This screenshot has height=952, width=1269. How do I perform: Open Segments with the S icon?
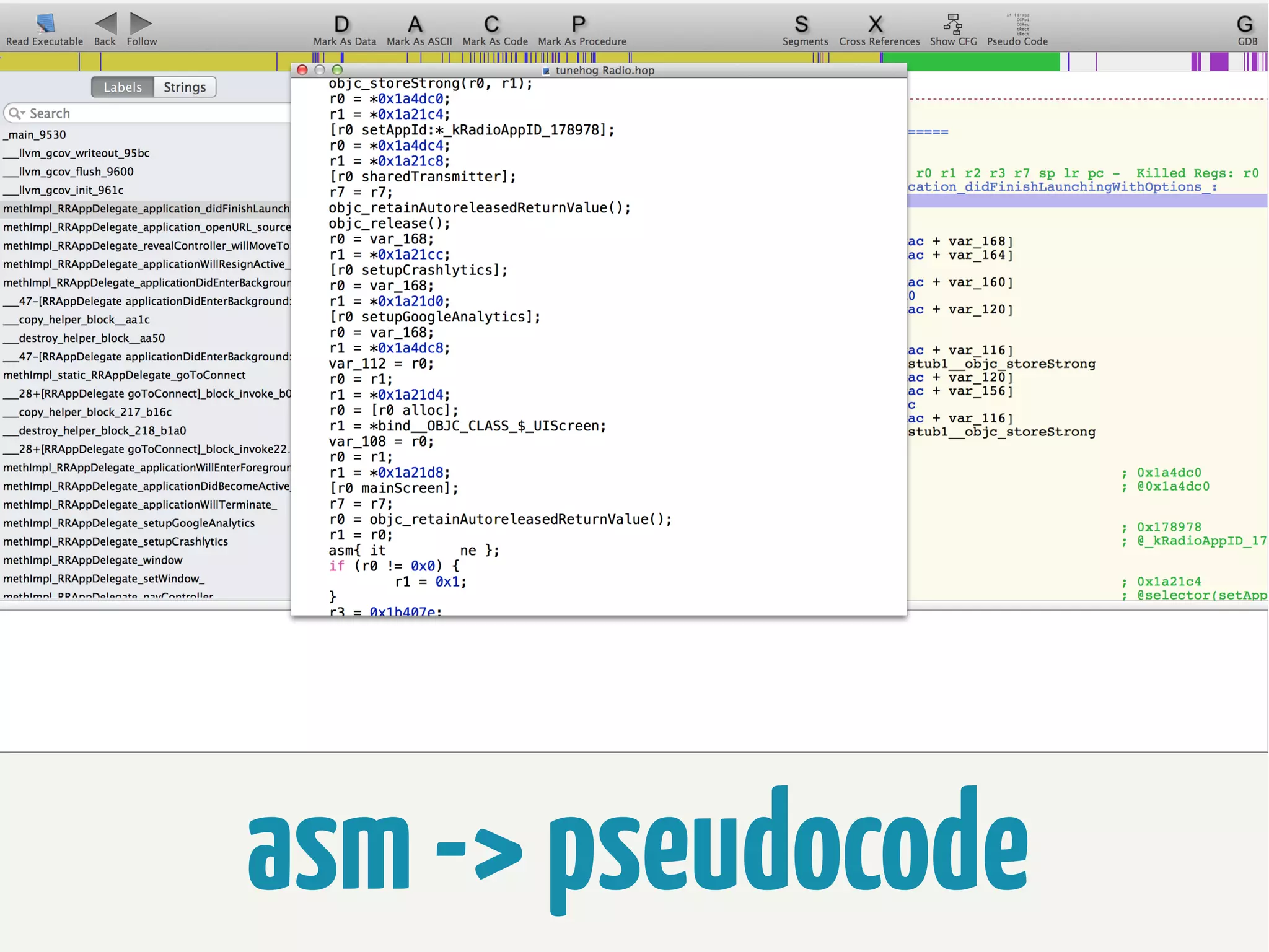tap(801, 24)
